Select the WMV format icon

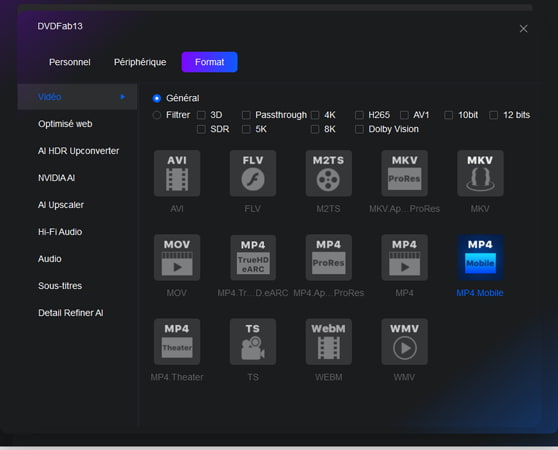404,342
